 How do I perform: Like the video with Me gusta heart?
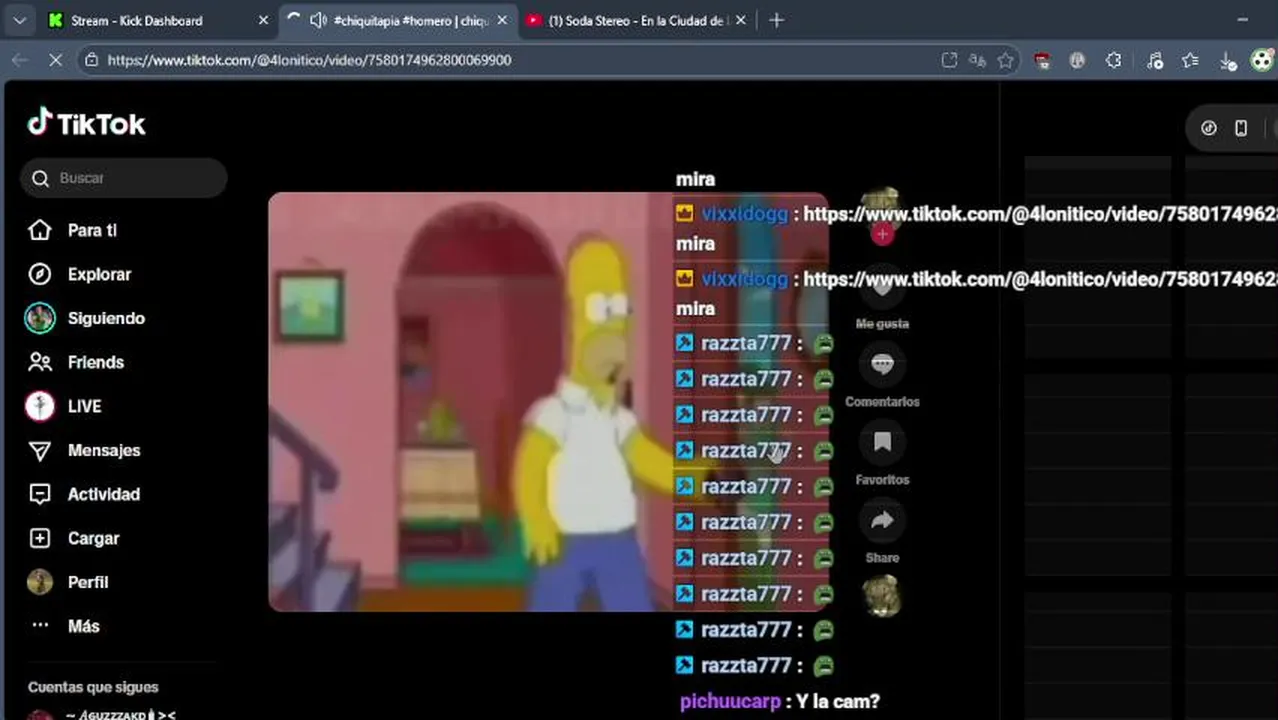(882, 289)
